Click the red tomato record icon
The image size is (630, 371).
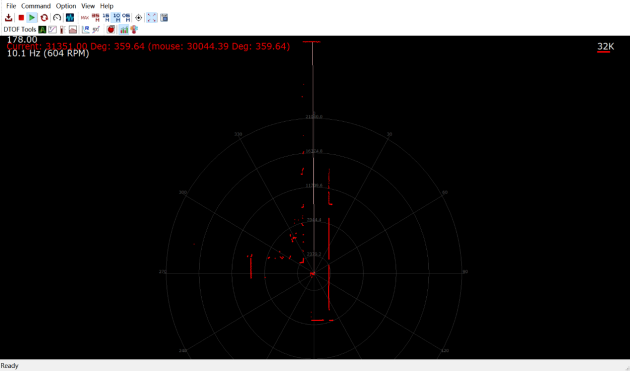click(111, 29)
